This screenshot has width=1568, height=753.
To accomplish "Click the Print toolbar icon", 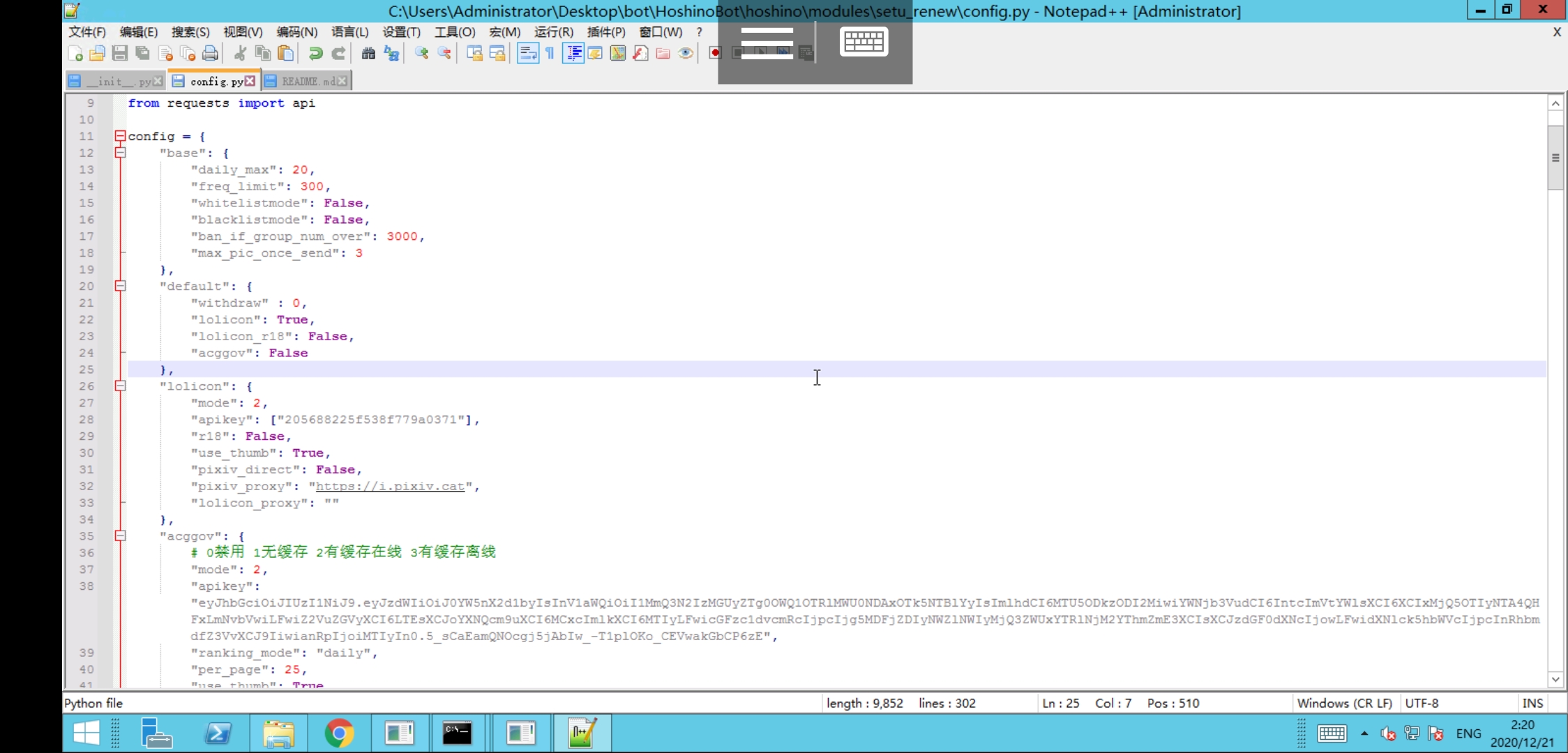I will tap(210, 53).
